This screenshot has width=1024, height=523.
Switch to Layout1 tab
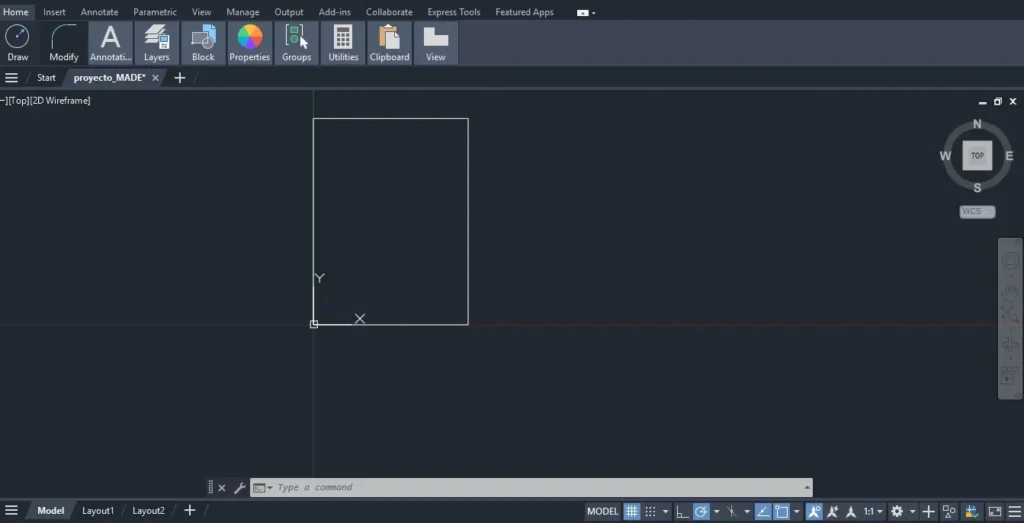tap(98, 511)
